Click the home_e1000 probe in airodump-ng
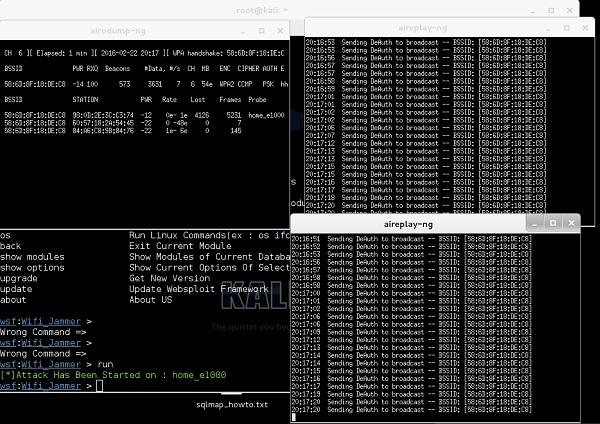Image resolution: width=600 pixels, height=424 pixels. click(x=266, y=115)
